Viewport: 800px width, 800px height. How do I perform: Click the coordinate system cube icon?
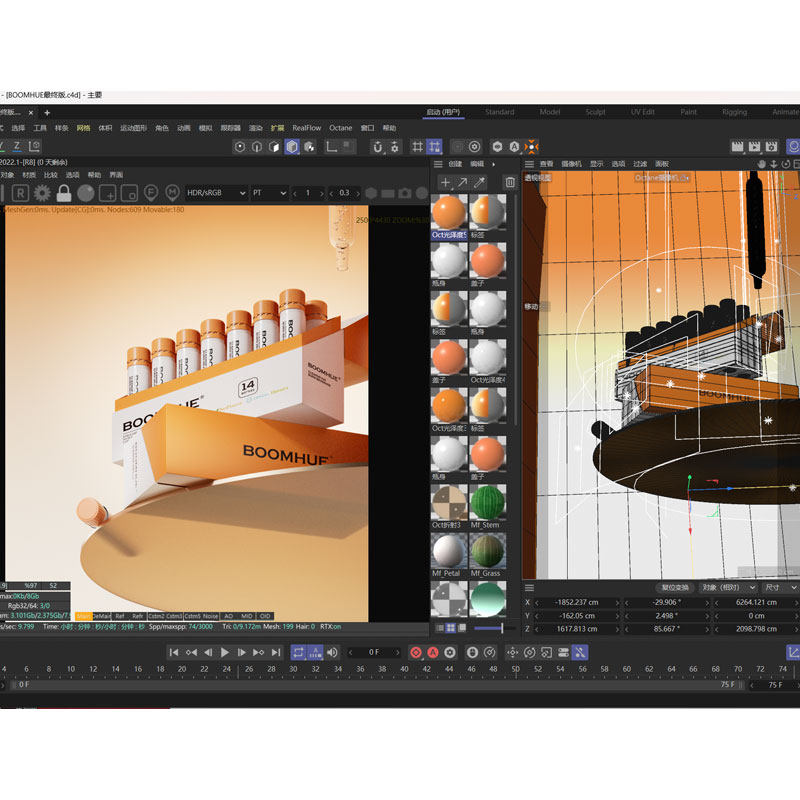34,146
